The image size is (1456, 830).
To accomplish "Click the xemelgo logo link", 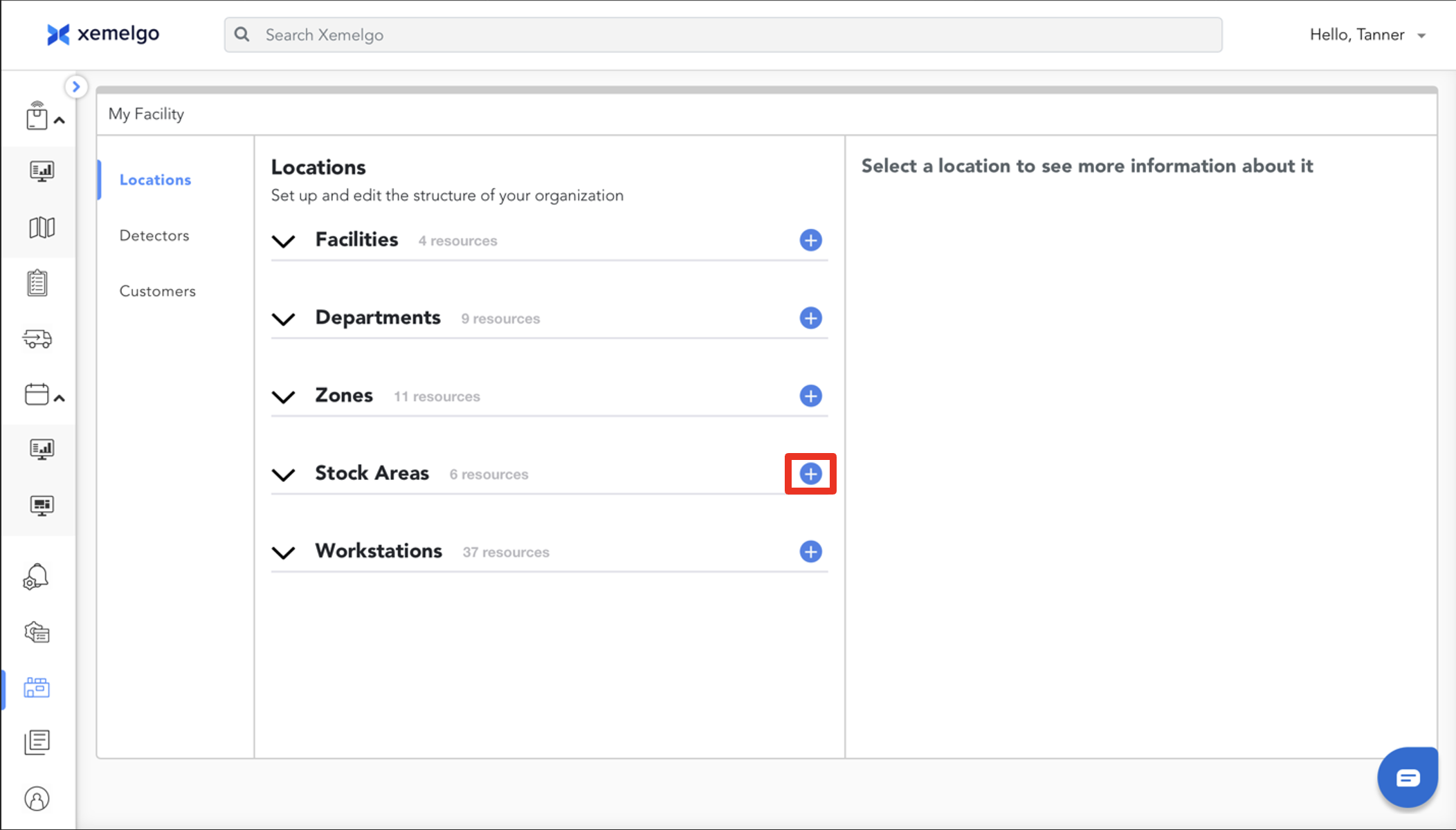I will point(103,34).
